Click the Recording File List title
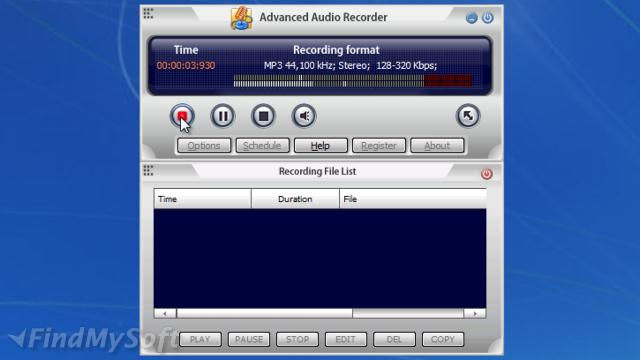The image size is (640, 360). click(x=317, y=171)
